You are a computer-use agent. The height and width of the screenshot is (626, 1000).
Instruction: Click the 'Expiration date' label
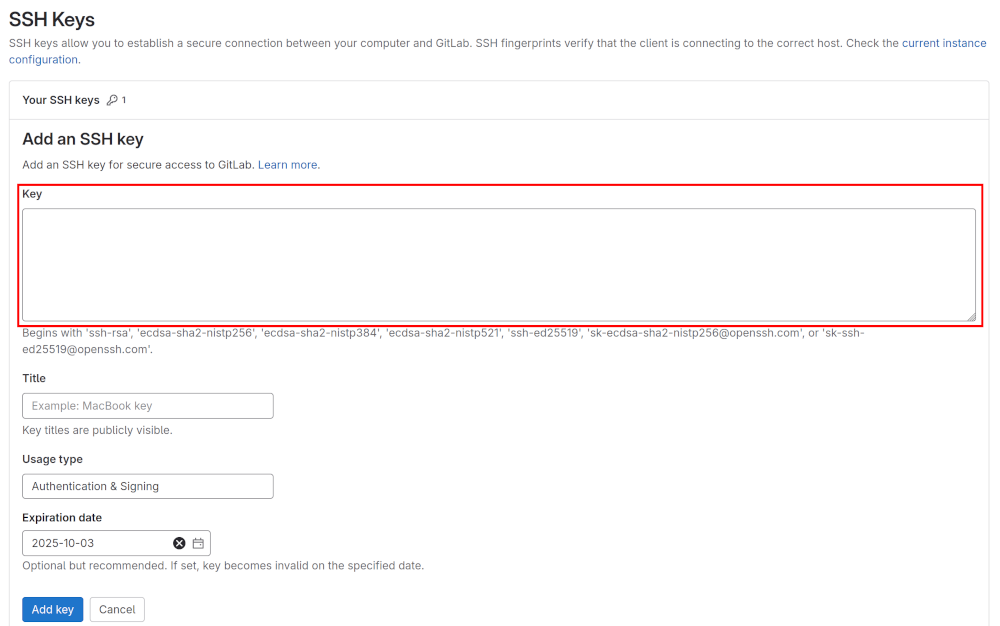62,518
